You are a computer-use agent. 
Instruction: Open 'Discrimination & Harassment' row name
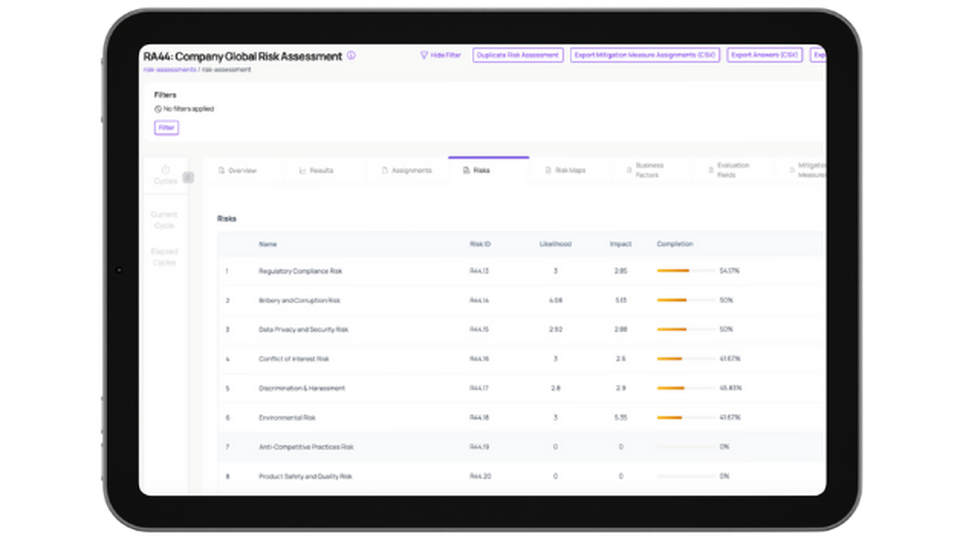[302, 389]
